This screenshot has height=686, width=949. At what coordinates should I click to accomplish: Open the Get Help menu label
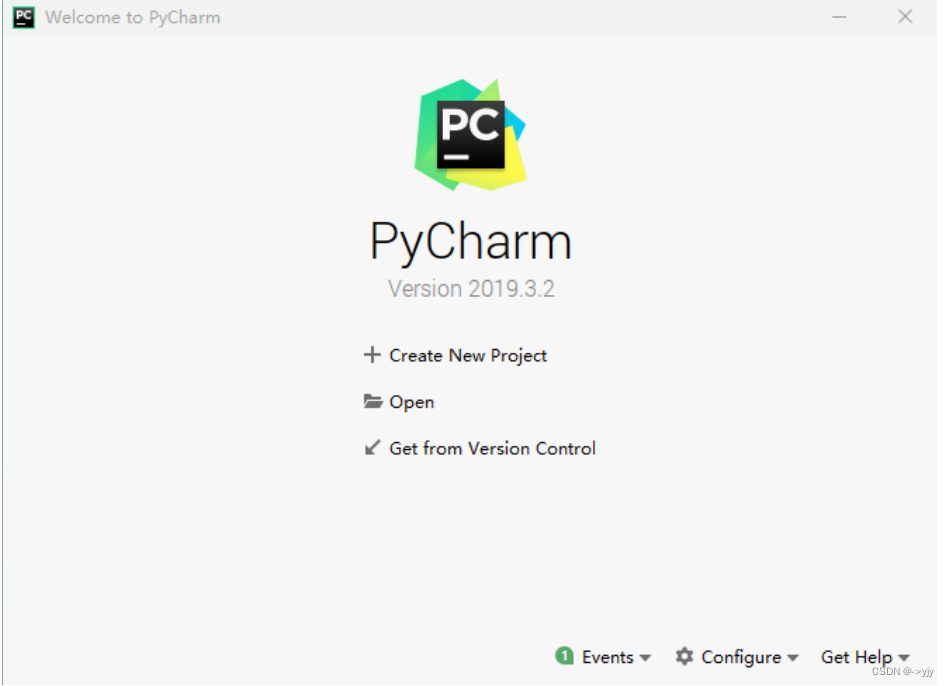tap(856, 658)
